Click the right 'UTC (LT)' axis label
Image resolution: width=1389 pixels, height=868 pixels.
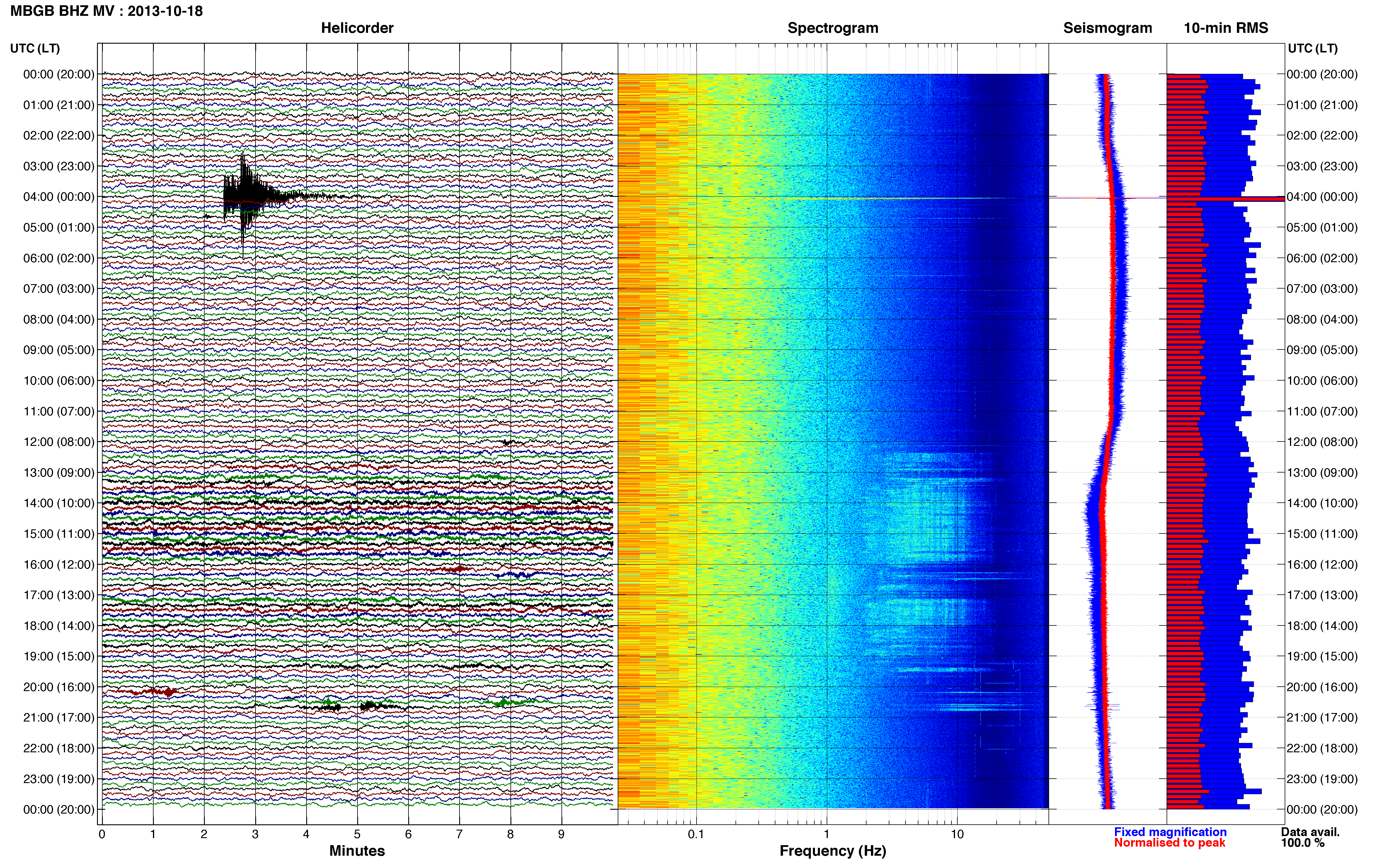[x=1313, y=48]
